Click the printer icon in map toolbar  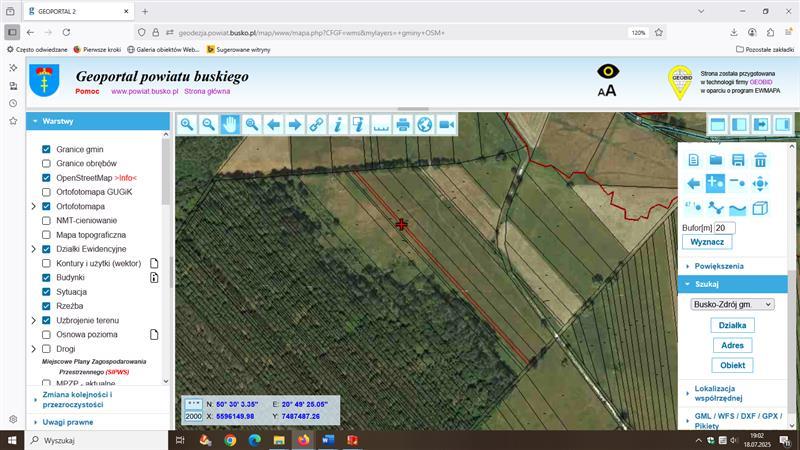tap(403, 124)
